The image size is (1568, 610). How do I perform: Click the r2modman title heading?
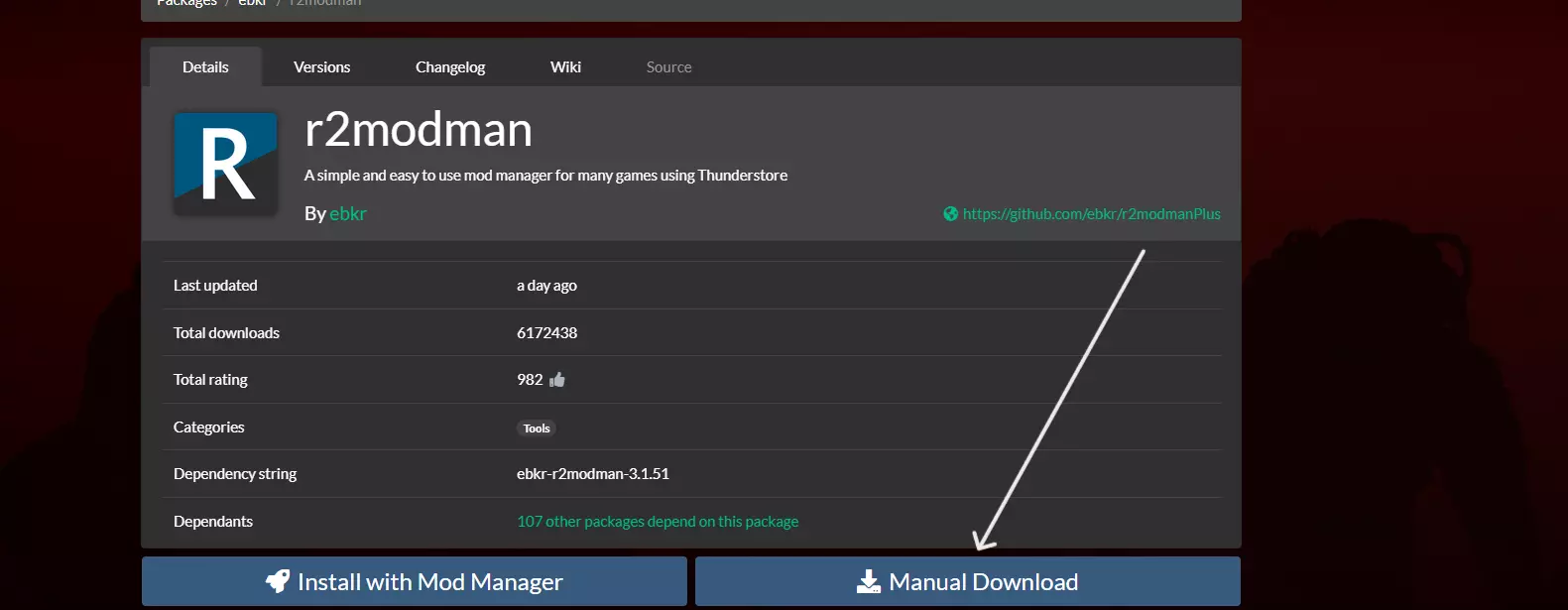[x=419, y=130]
